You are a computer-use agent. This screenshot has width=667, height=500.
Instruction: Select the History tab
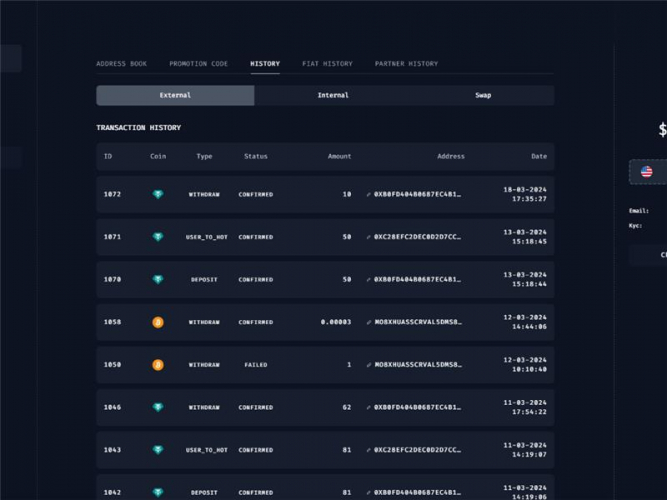(x=265, y=63)
